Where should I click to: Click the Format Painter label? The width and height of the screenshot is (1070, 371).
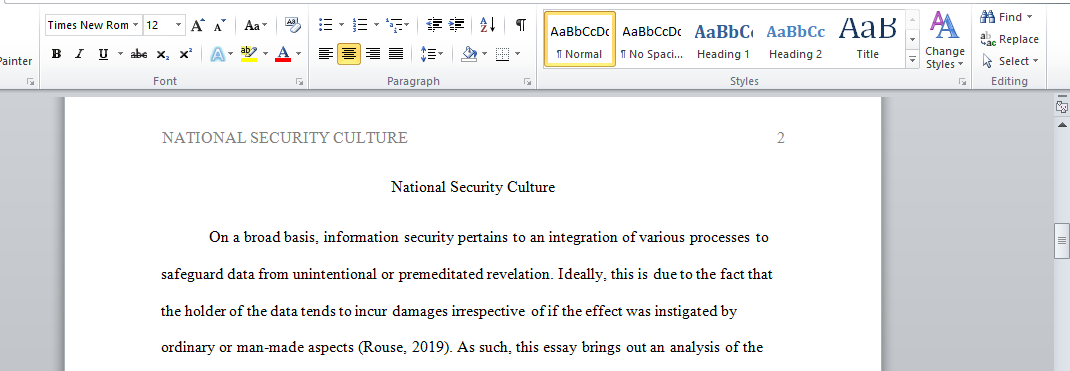pos(15,61)
